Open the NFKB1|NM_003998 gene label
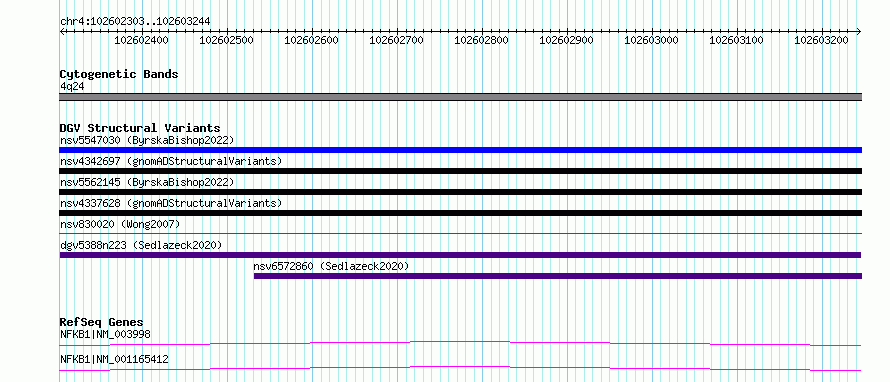 point(105,334)
